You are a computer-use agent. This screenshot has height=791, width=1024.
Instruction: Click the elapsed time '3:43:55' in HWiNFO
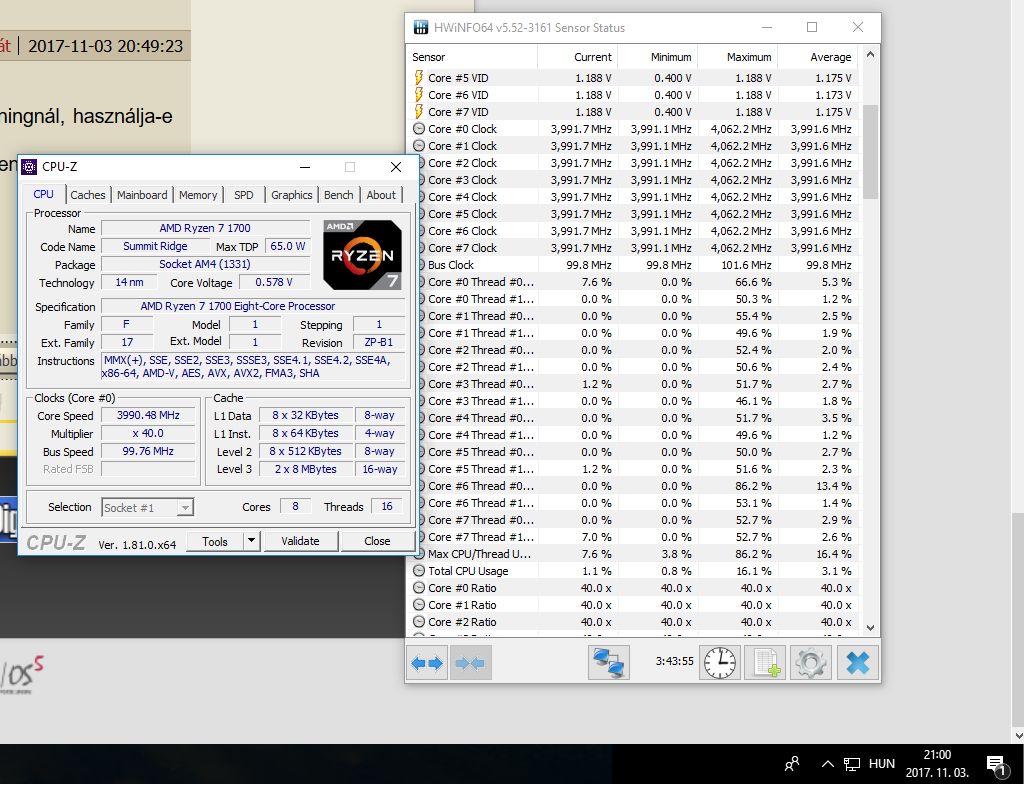point(675,661)
